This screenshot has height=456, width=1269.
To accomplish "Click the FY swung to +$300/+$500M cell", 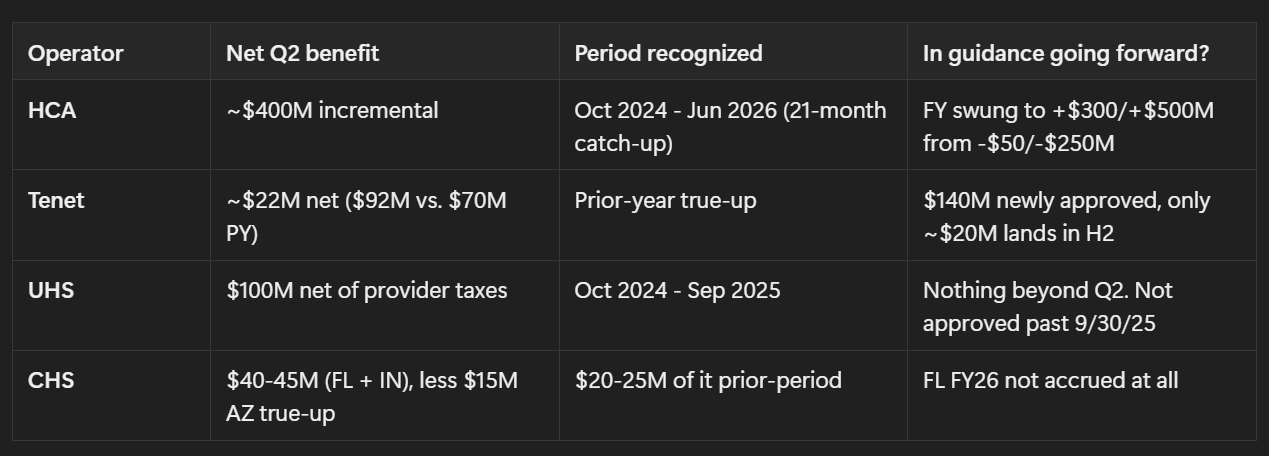I will coord(1081,125).
